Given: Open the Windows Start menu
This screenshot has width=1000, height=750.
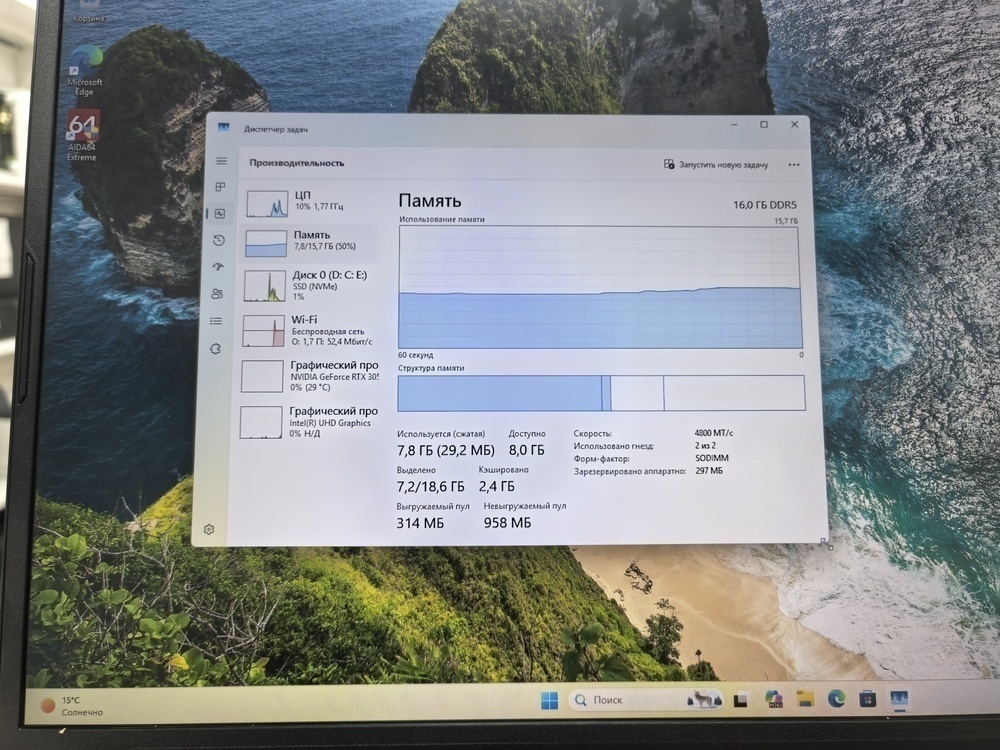Looking at the screenshot, I should coord(549,700).
